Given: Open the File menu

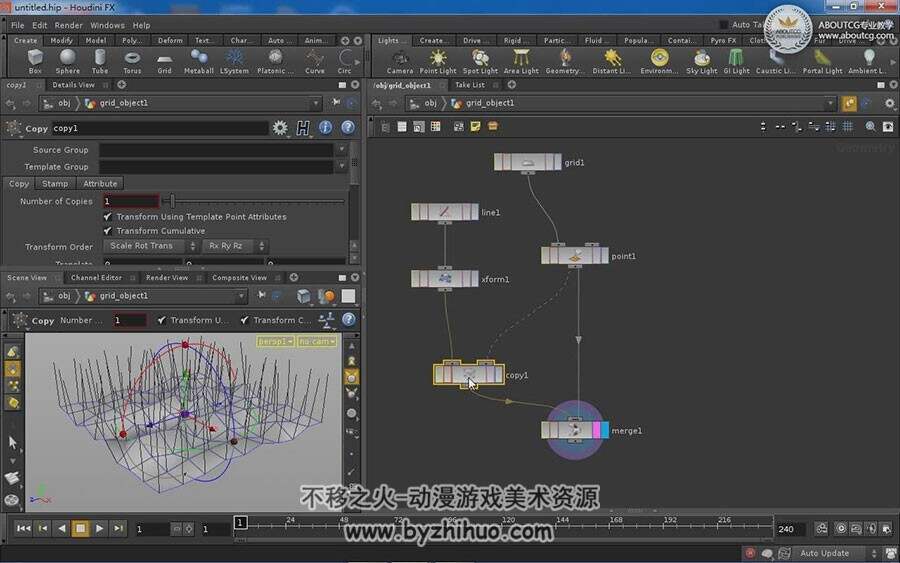Looking at the screenshot, I should (18, 25).
